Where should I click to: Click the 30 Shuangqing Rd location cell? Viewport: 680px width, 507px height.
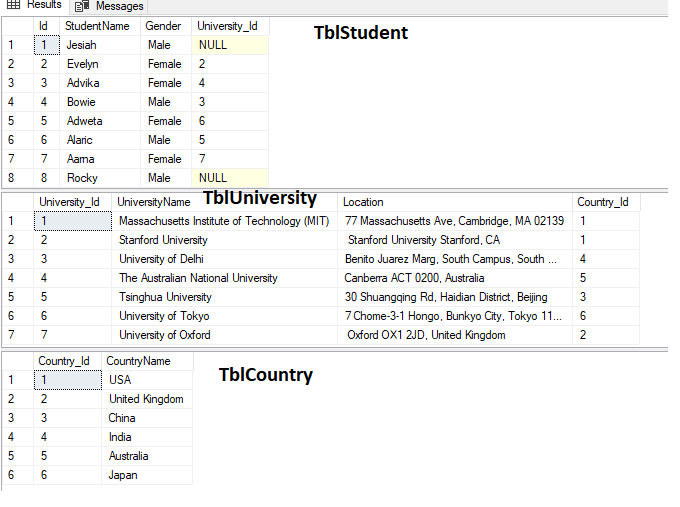coord(454,297)
